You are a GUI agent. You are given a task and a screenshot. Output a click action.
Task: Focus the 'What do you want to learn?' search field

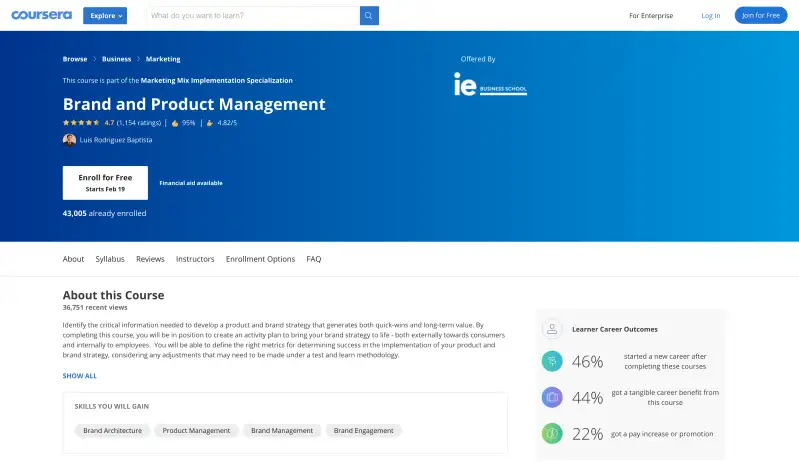tap(253, 16)
